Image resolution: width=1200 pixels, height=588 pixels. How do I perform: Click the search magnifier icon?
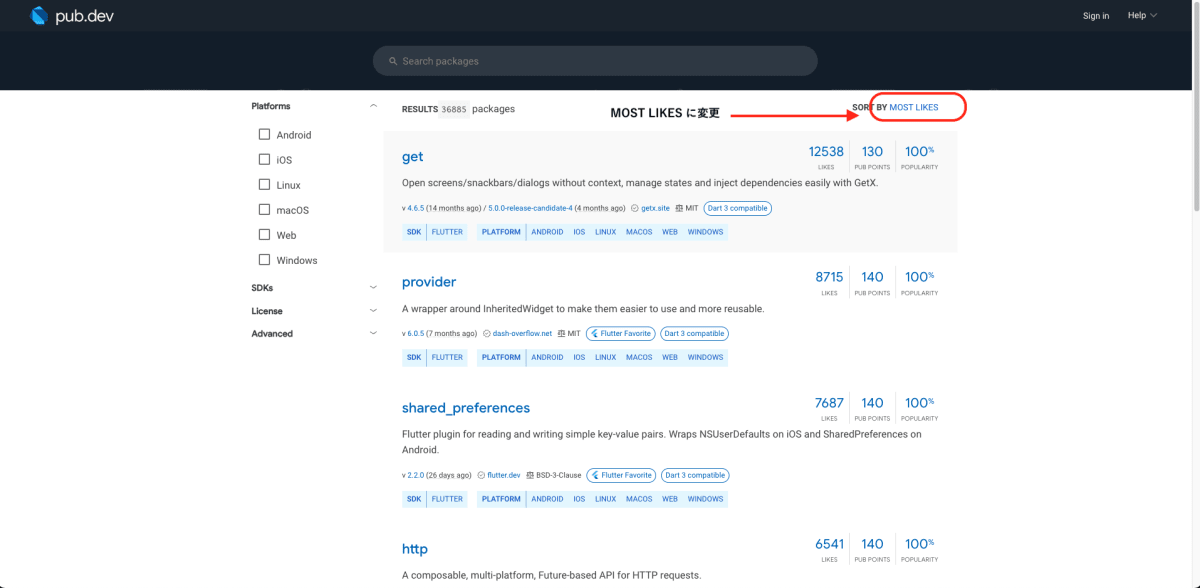click(394, 61)
